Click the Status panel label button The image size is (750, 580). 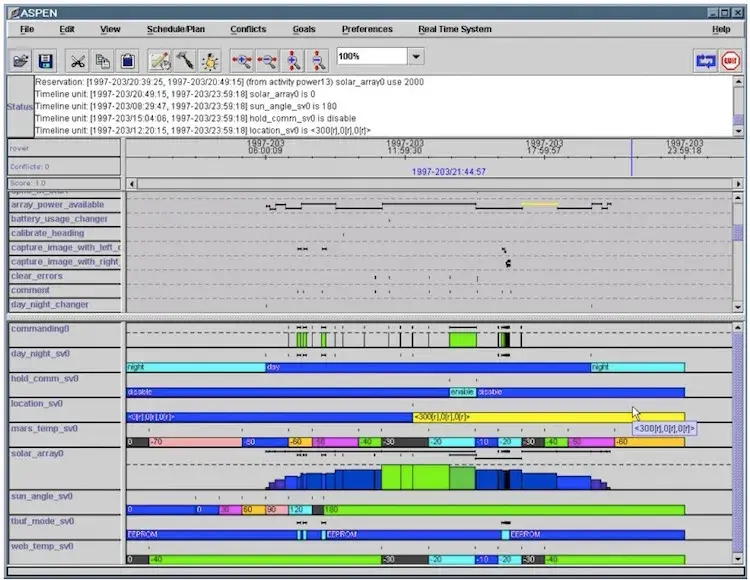(x=20, y=106)
